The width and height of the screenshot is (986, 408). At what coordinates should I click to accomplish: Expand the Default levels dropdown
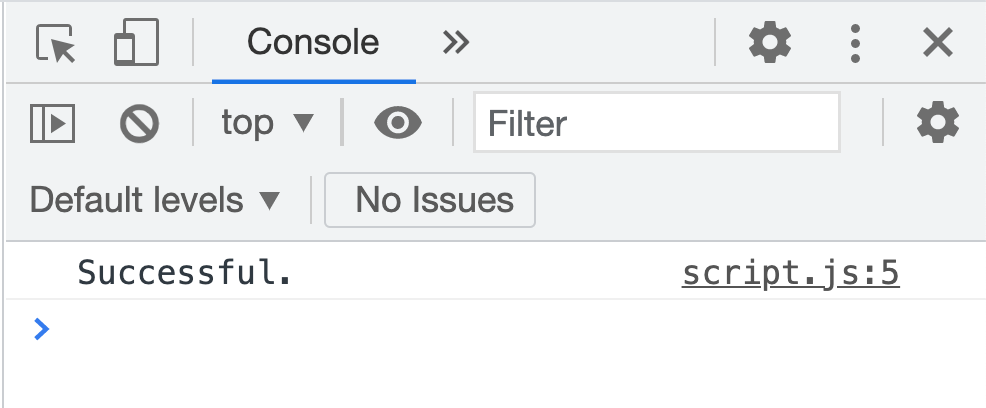click(x=155, y=200)
